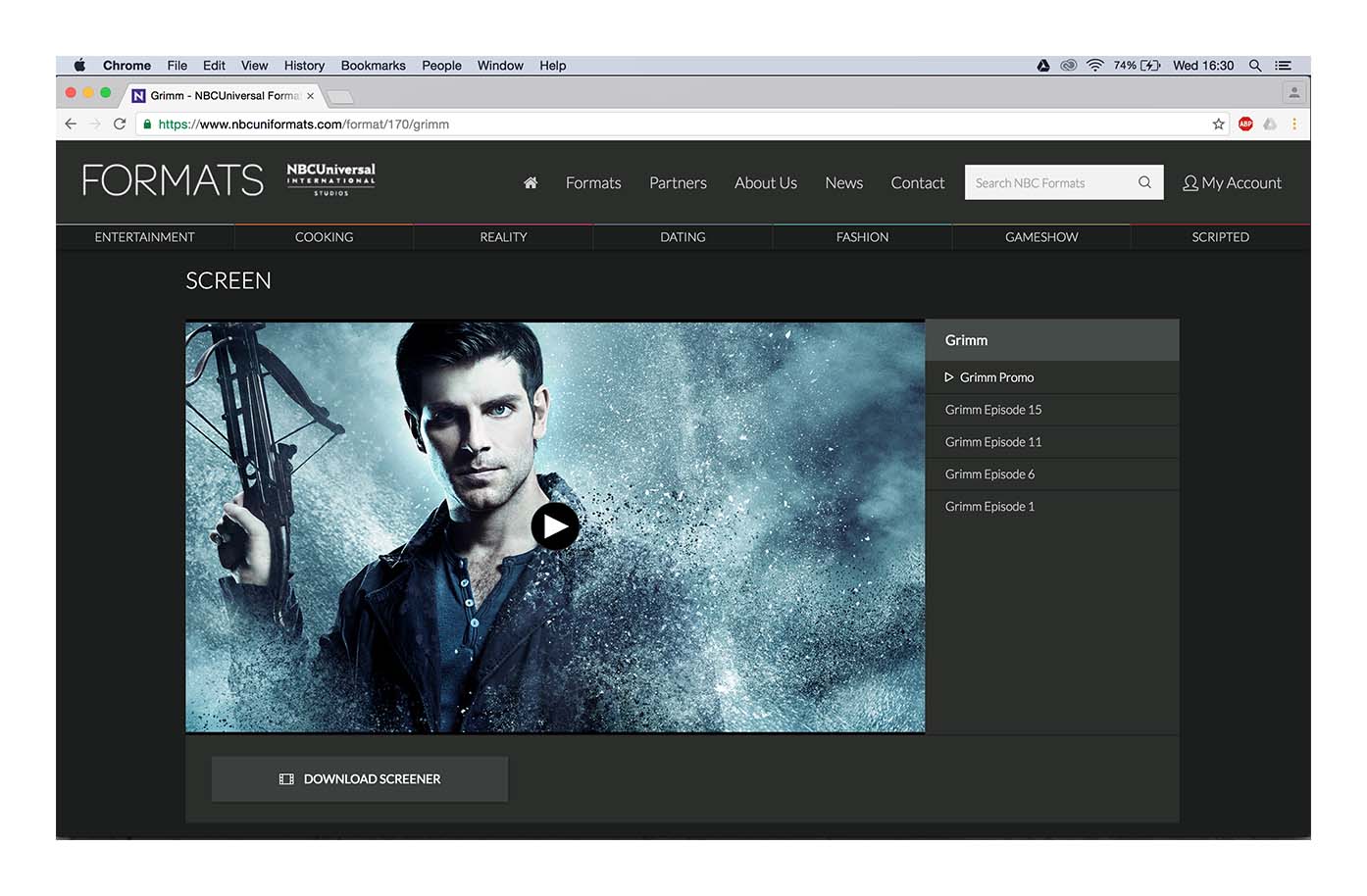Open the File menu

177,66
